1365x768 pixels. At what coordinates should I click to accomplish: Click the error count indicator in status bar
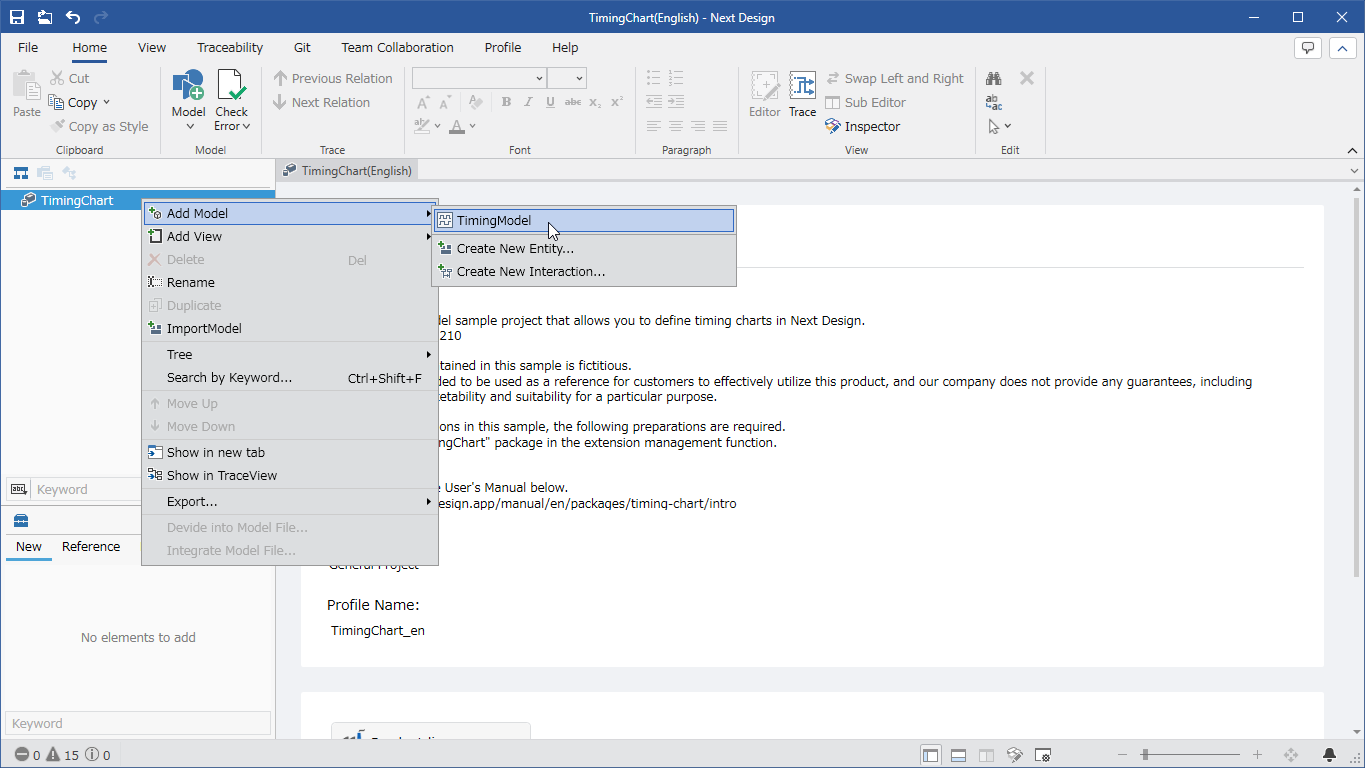point(27,755)
